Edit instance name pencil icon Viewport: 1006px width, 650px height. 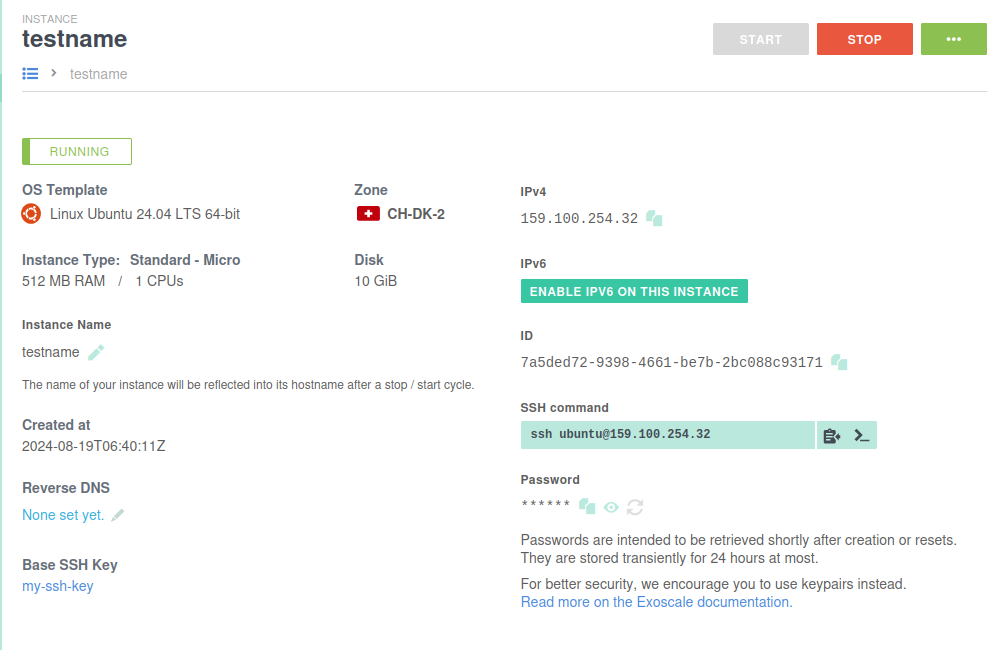[96, 352]
